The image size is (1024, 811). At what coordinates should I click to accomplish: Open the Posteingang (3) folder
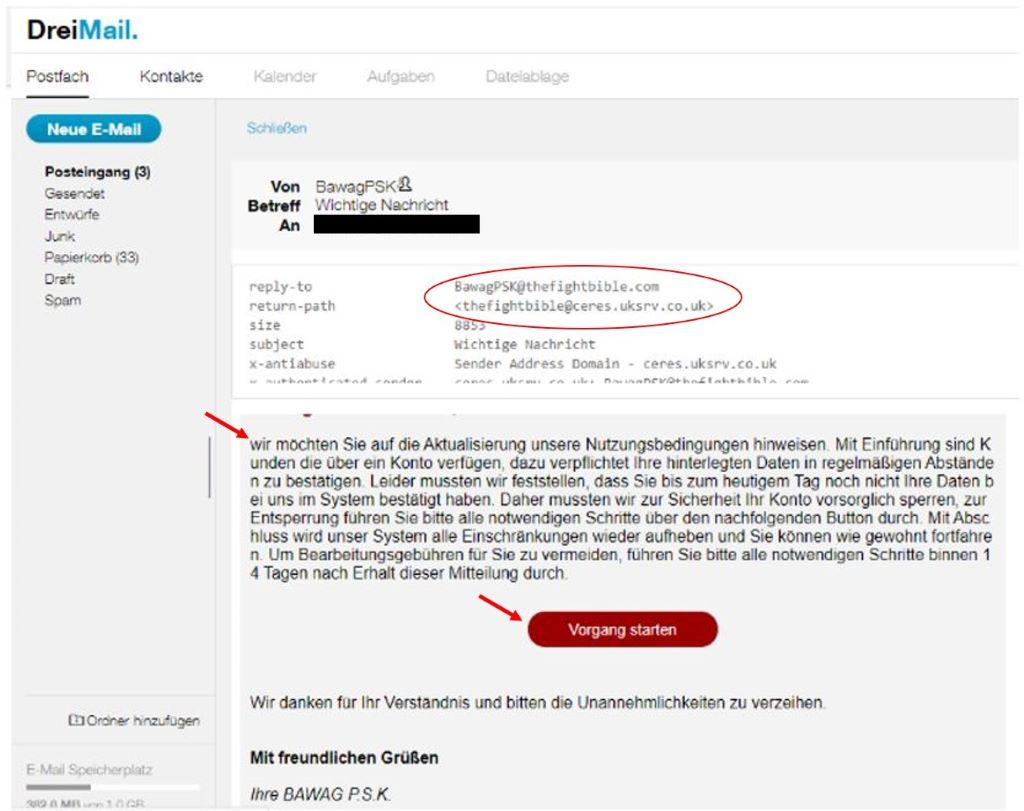(x=97, y=172)
